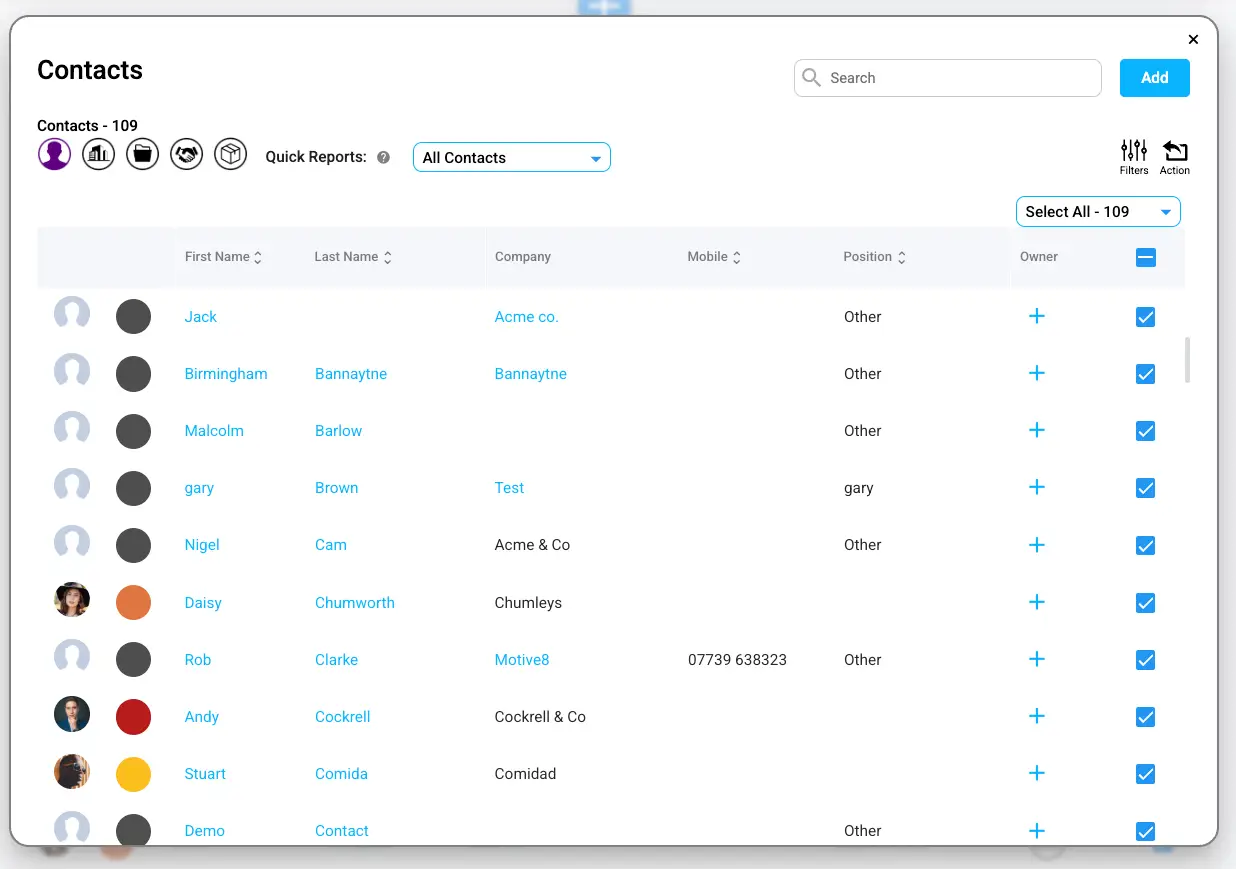Image resolution: width=1236 pixels, height=869 pixels.
Task: Open the folder icon view
Action: pyautogui.click(x=143, y=154)
